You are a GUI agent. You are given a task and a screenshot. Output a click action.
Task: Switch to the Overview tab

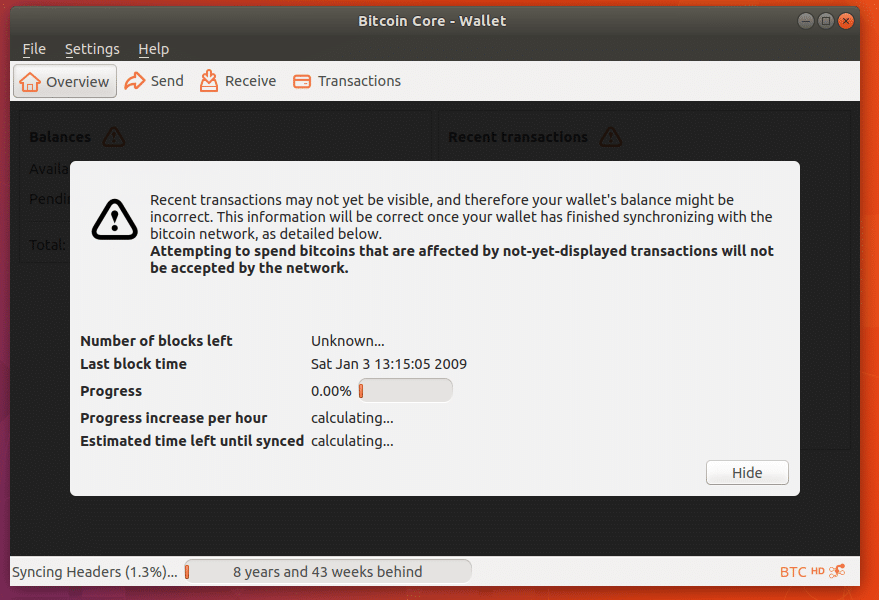click(x=65, y=81)
